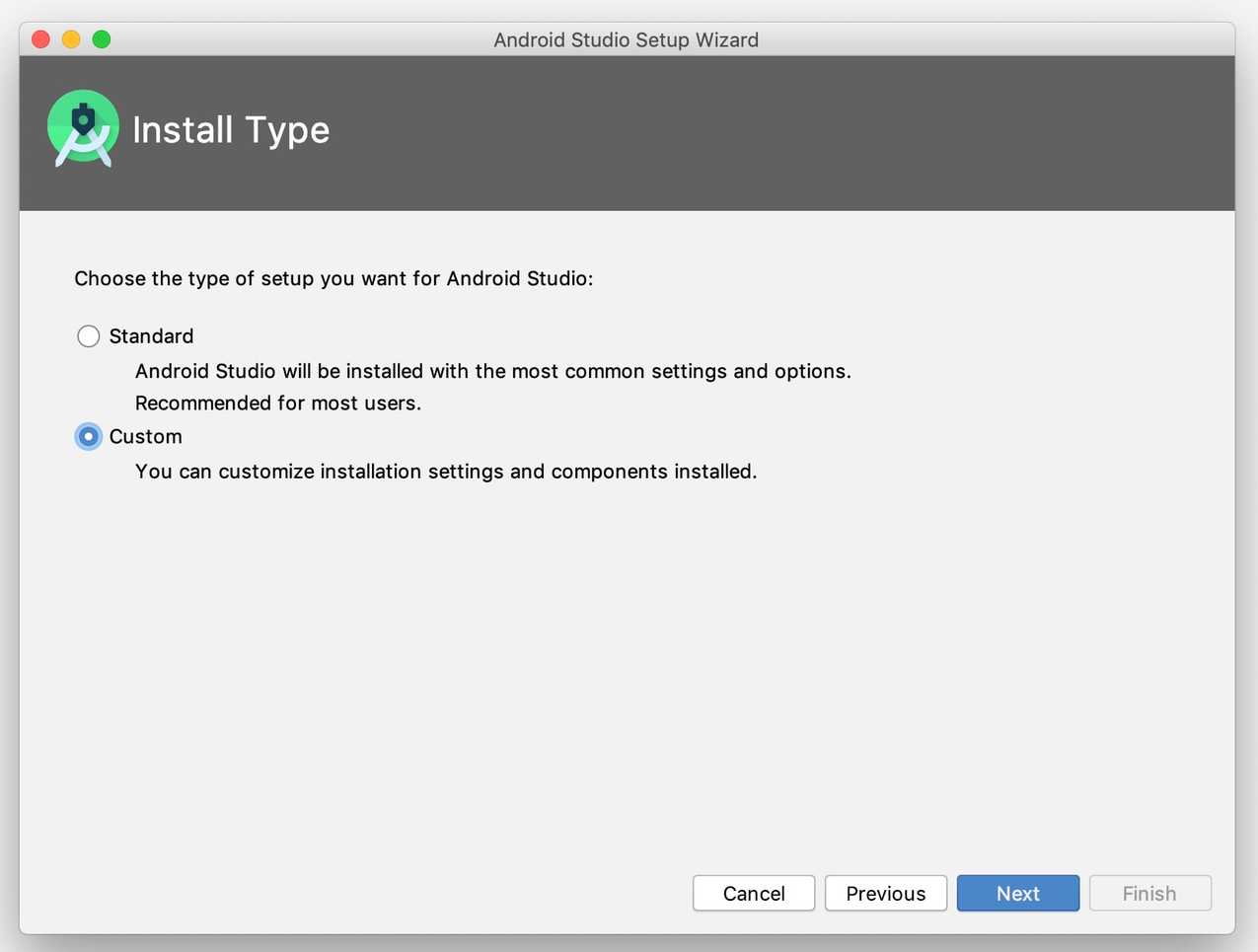1258x952 pixels.
Task: Close the setup wizard window
Action: pyautogui.click(x=39, y=38)
